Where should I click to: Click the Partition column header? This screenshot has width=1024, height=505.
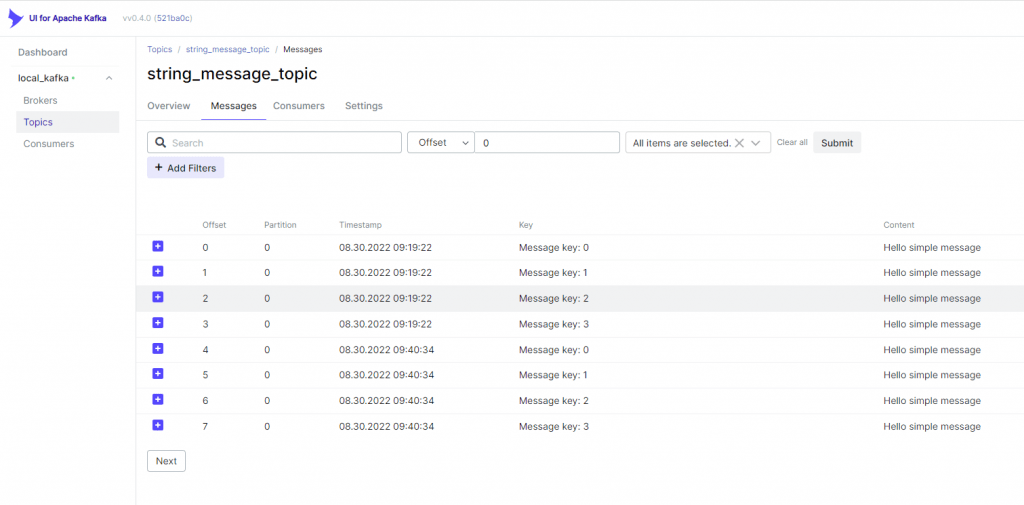pyautogui.click(x=280, y=225)
